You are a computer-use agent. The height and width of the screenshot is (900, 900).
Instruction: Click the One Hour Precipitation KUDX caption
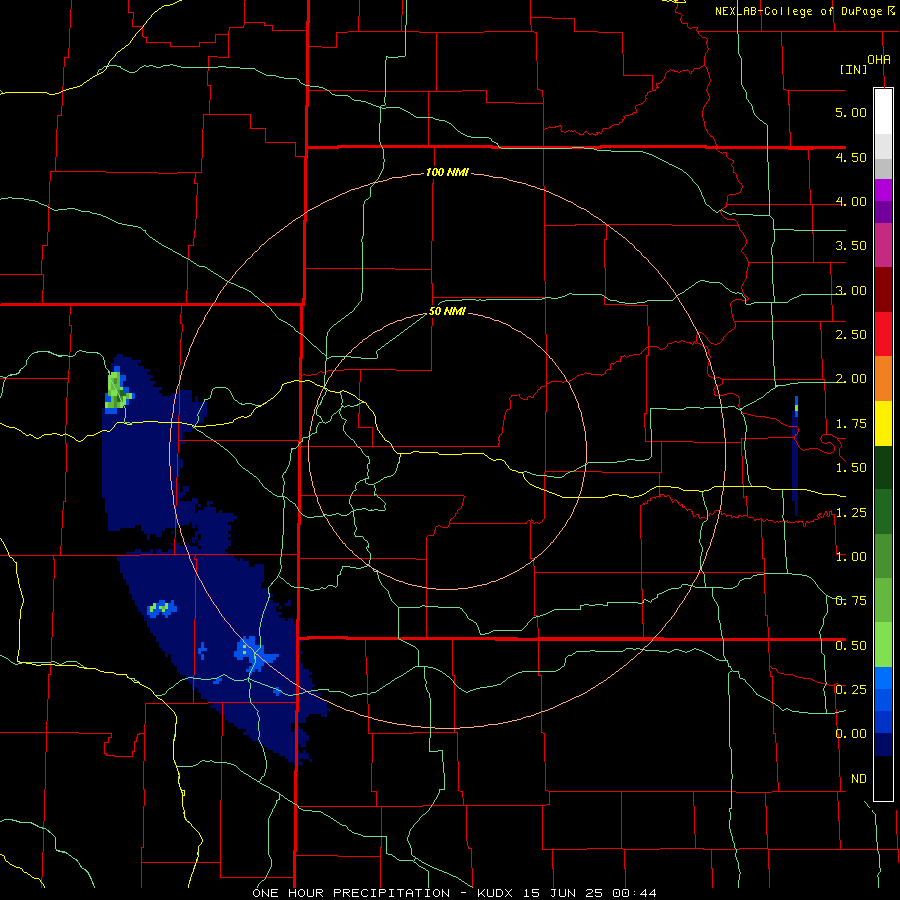click(x=454, y=893)
